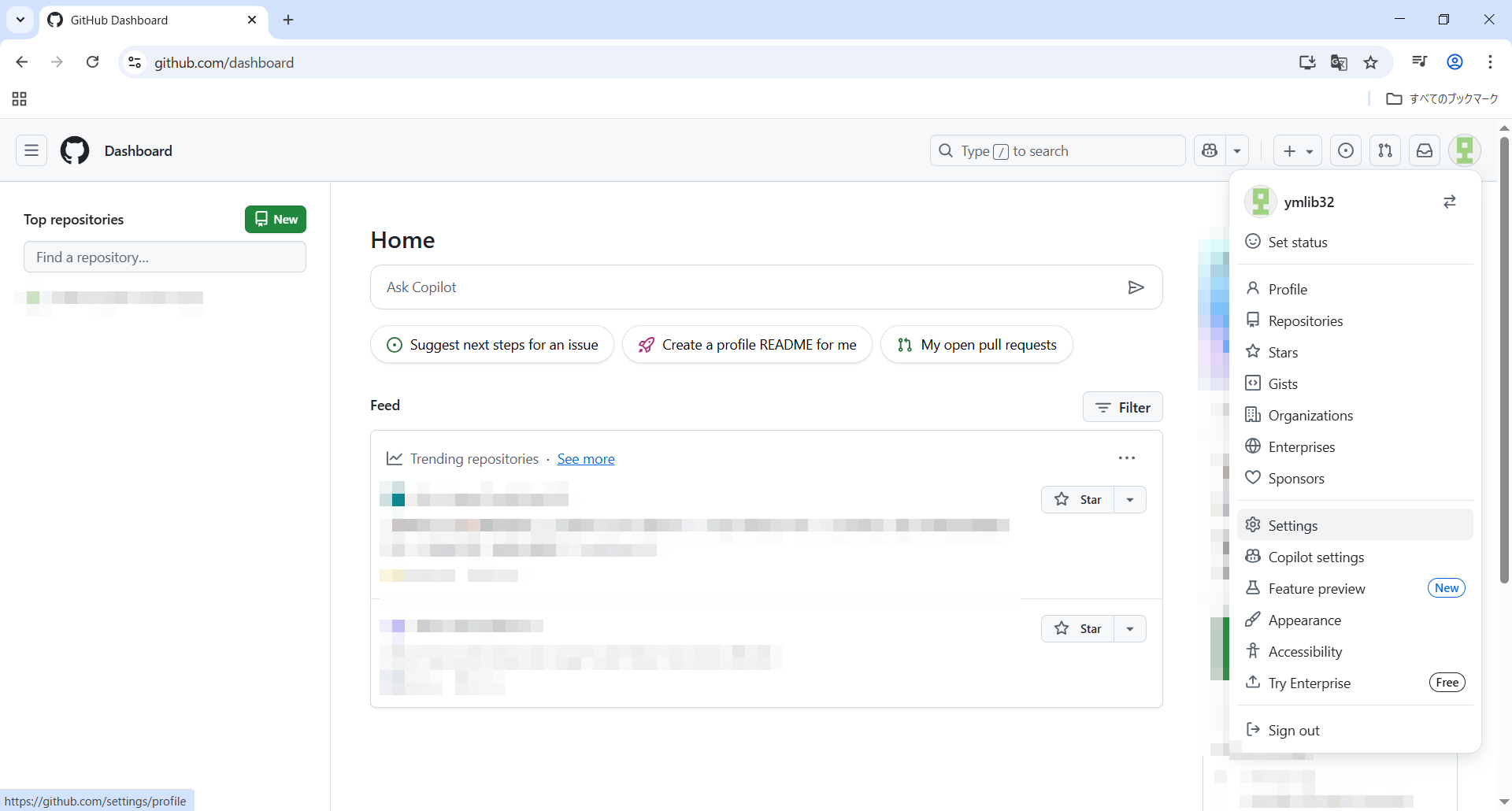Send the Ask Copilot prompt arrow
The height and width of the screenshot is (811, 1512).
[x=1136, y=287]
